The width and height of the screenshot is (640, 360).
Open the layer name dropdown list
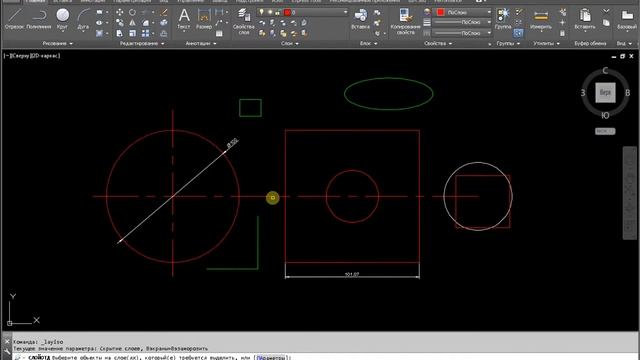(345, 12)
